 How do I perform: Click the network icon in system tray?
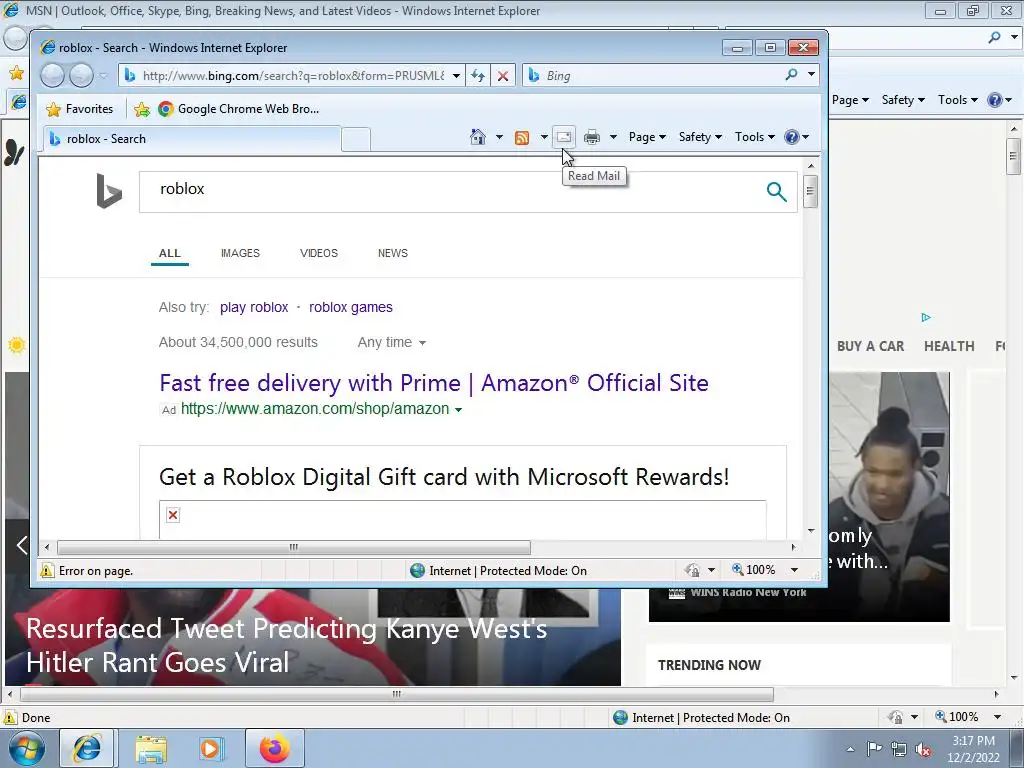899,749
